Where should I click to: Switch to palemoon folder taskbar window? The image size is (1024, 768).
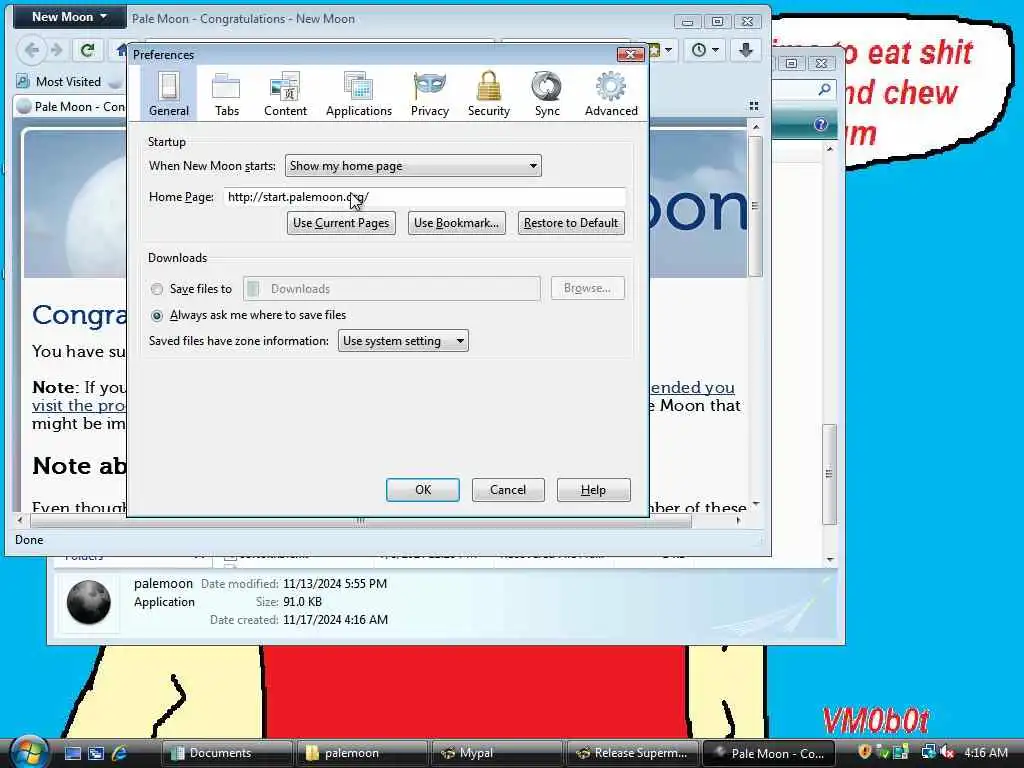tap(362, 753)
